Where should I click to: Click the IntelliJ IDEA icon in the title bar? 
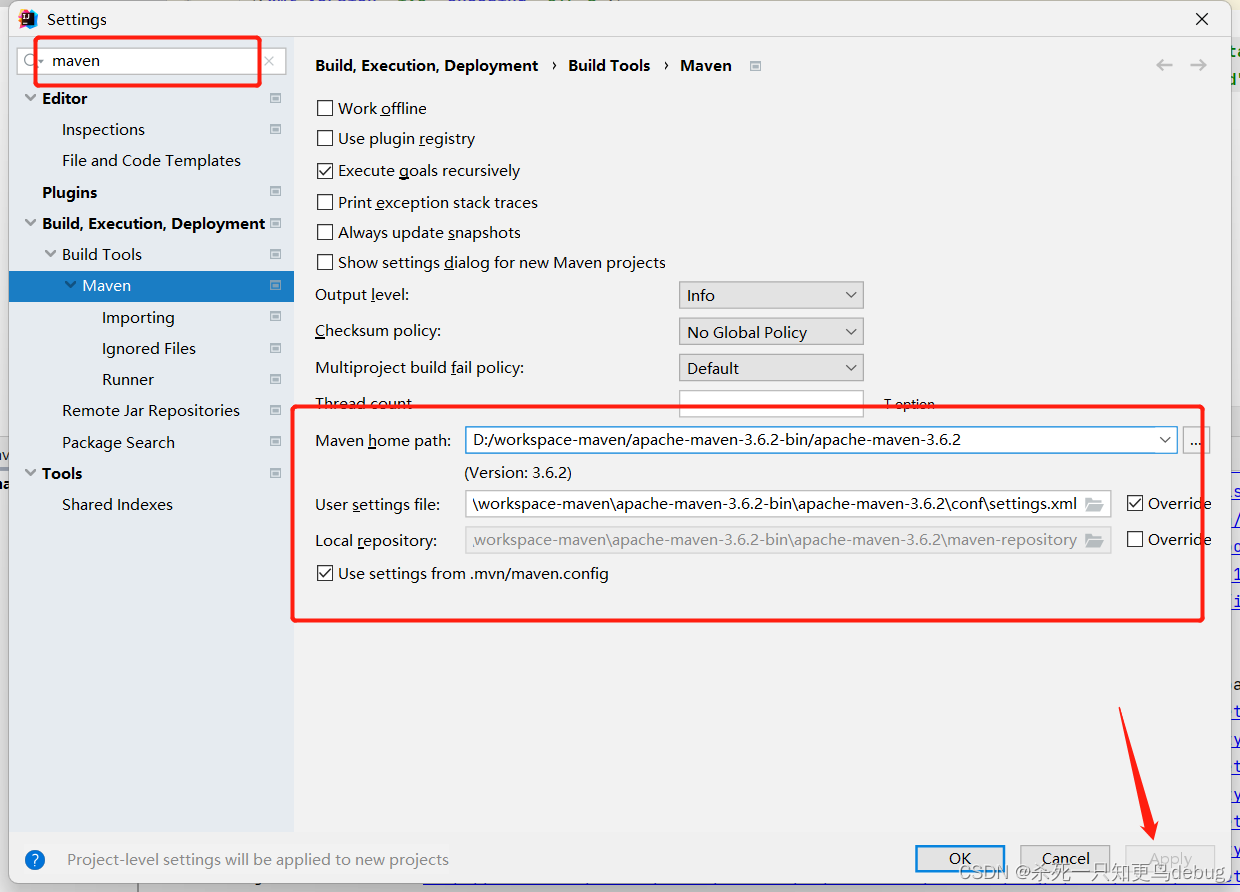(x=28, y=19)
